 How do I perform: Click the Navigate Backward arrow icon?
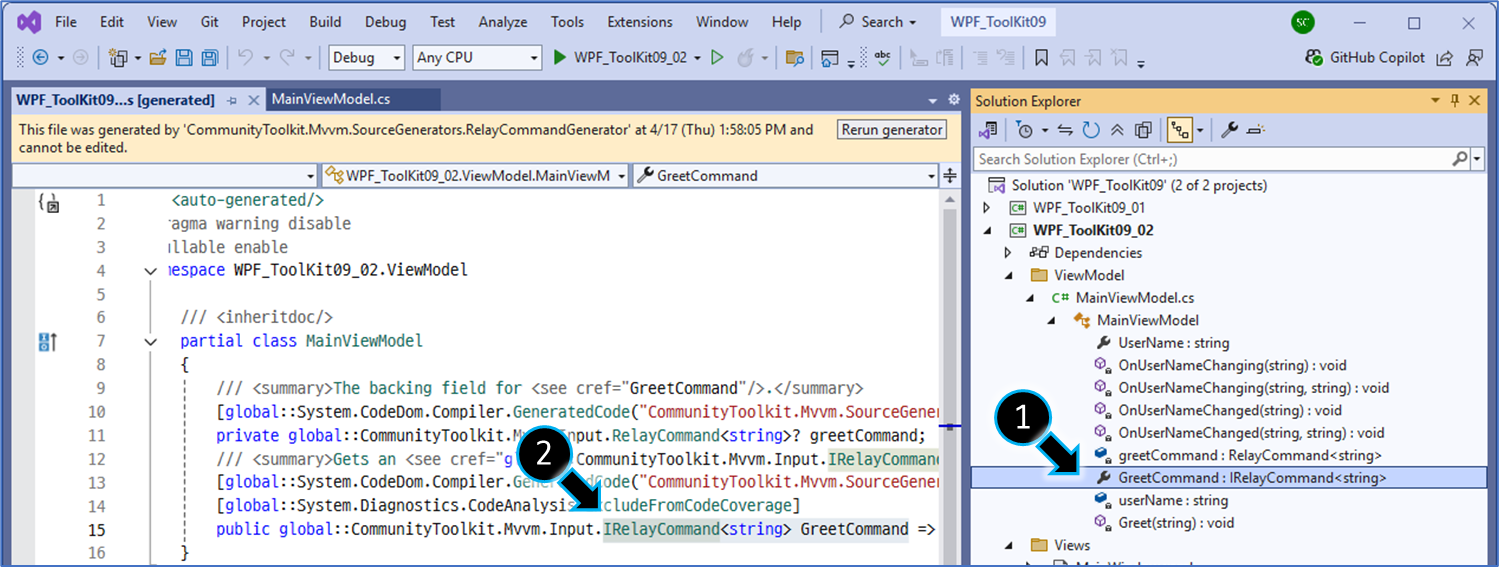pyautogui.click(x=41, y=58)
